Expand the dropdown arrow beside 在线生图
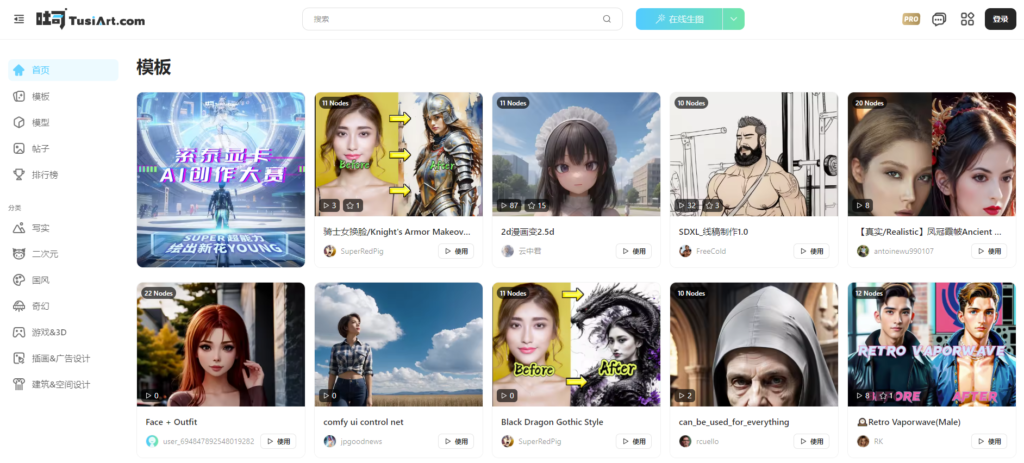 click(x=734, y=19)
